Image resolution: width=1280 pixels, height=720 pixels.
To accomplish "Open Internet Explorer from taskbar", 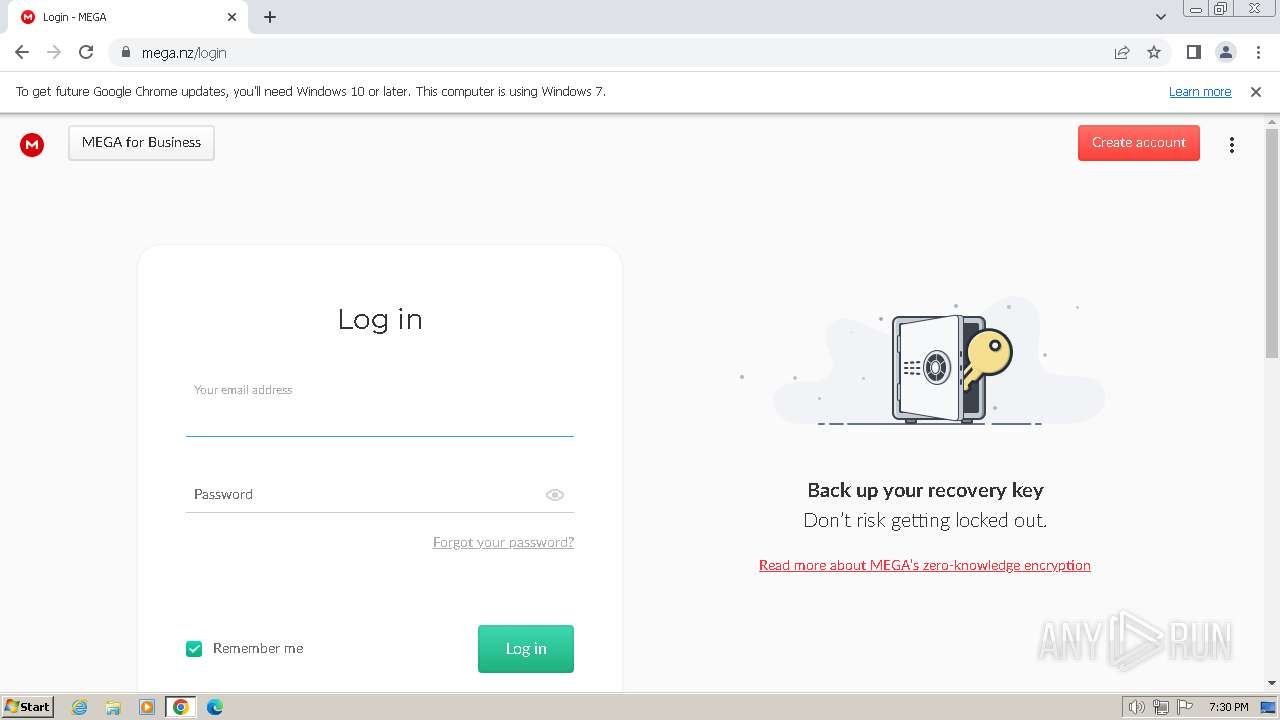I will coord(79,707).
